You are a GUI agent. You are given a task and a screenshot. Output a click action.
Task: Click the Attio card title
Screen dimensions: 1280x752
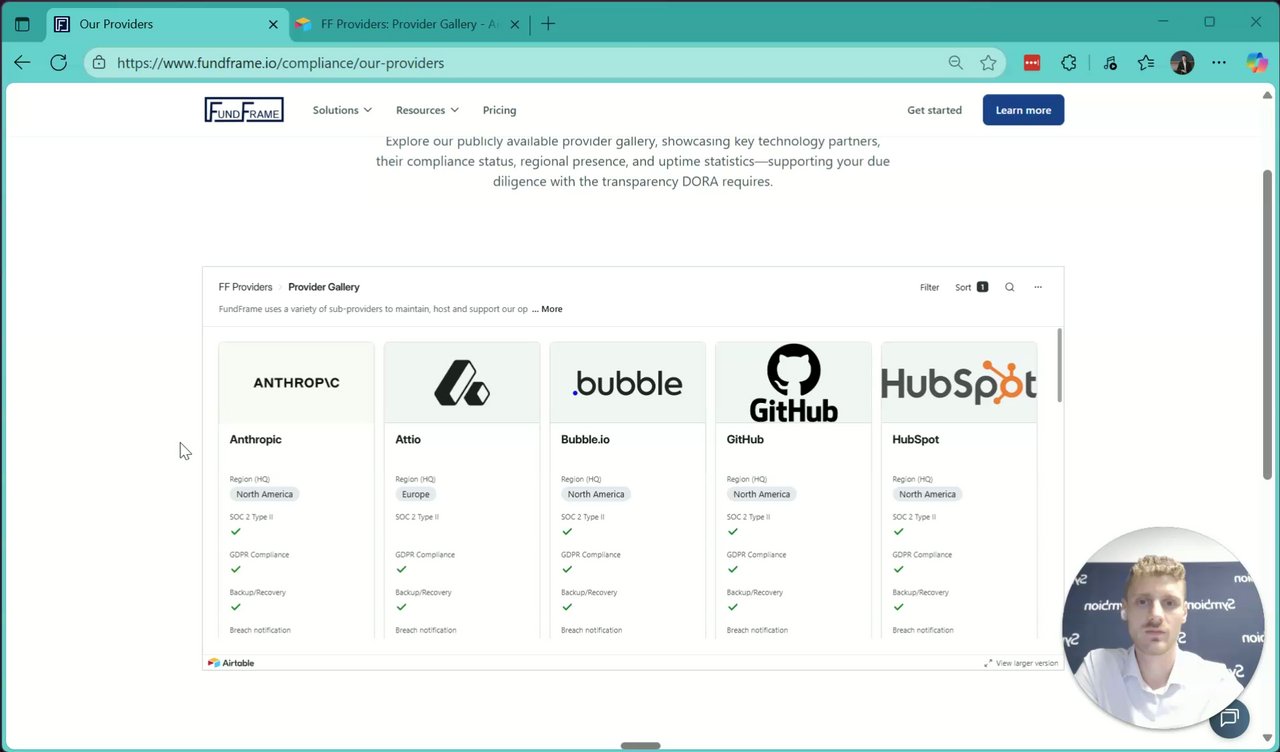tap(408, 439)
